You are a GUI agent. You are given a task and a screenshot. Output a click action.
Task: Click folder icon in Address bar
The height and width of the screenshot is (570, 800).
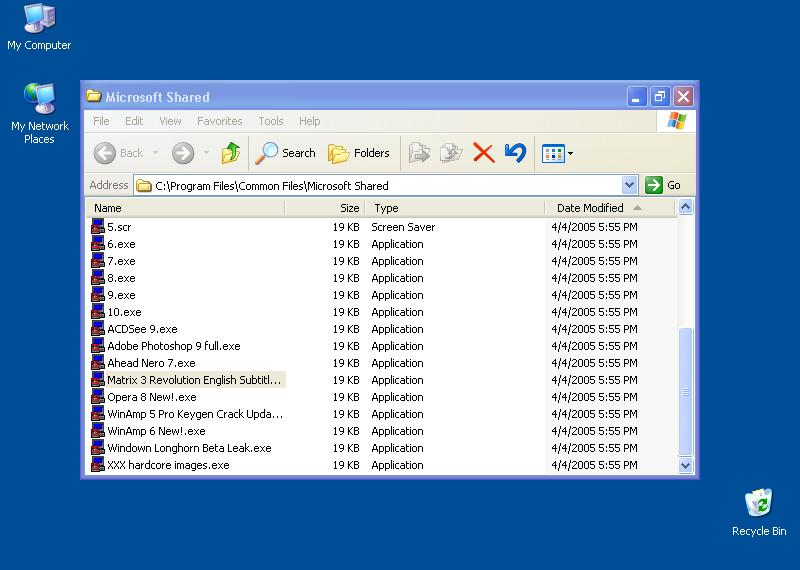coord(144,186)
